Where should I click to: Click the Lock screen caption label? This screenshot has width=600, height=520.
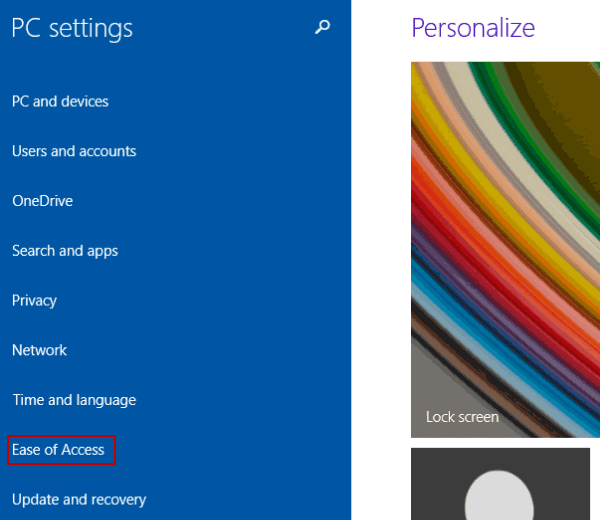[x=462, y=417]
